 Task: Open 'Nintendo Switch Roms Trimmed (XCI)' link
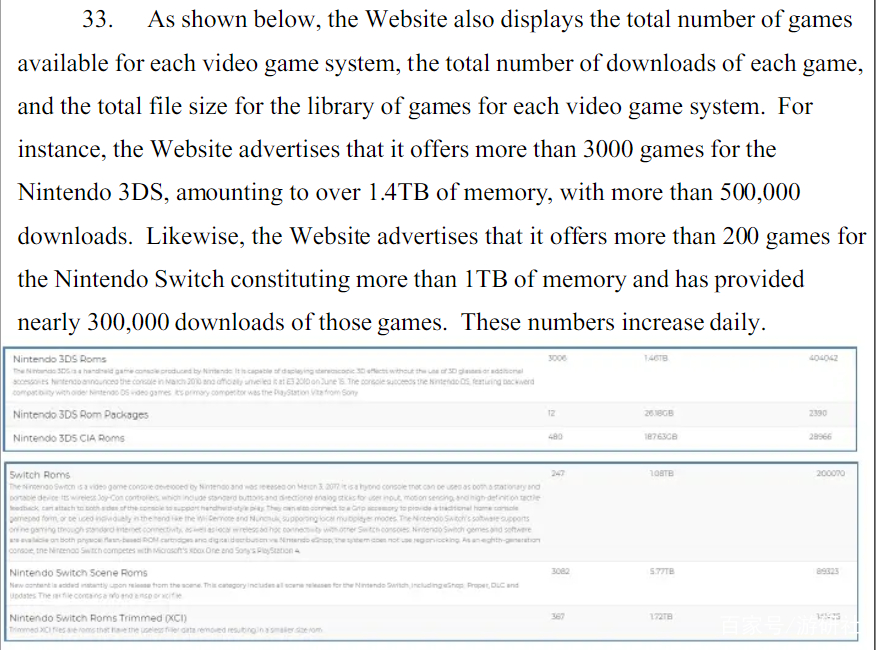(x=98, y=618)
